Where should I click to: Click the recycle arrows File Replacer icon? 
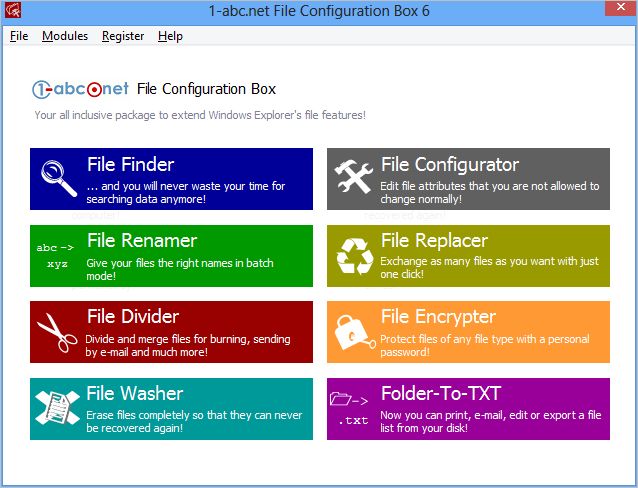(353, 255)
